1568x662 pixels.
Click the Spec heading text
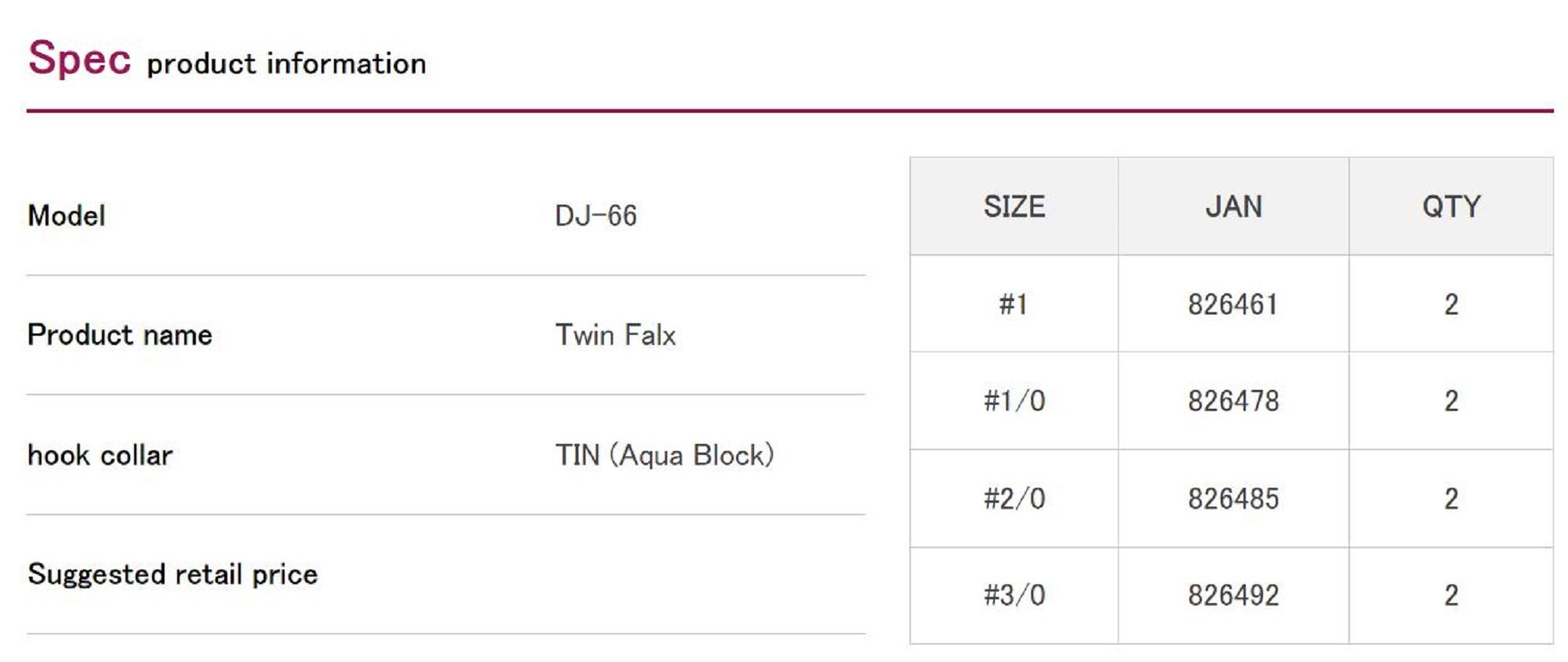pyautogui.click(x=79, y=59)
